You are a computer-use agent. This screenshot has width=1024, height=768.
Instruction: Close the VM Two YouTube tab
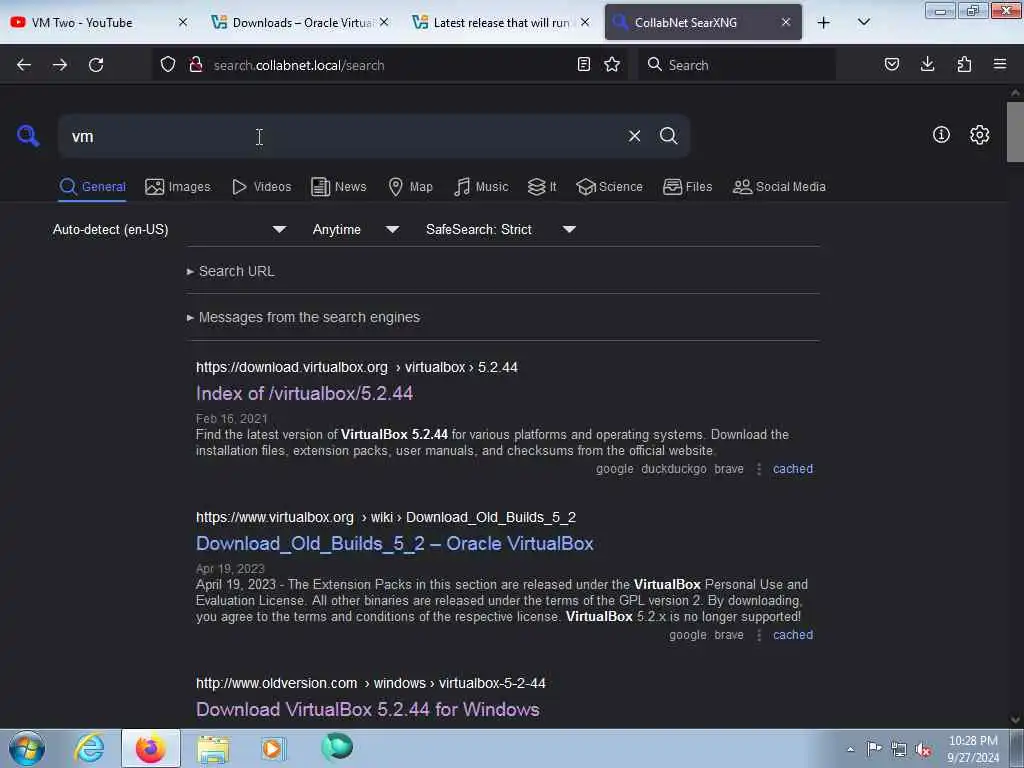[183, 22]
